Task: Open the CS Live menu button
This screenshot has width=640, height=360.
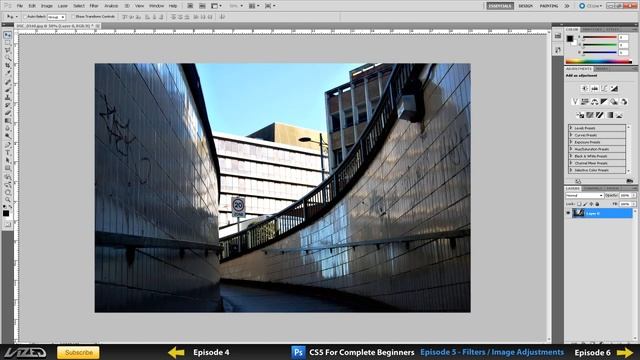Action: click(x=591, y=6)
